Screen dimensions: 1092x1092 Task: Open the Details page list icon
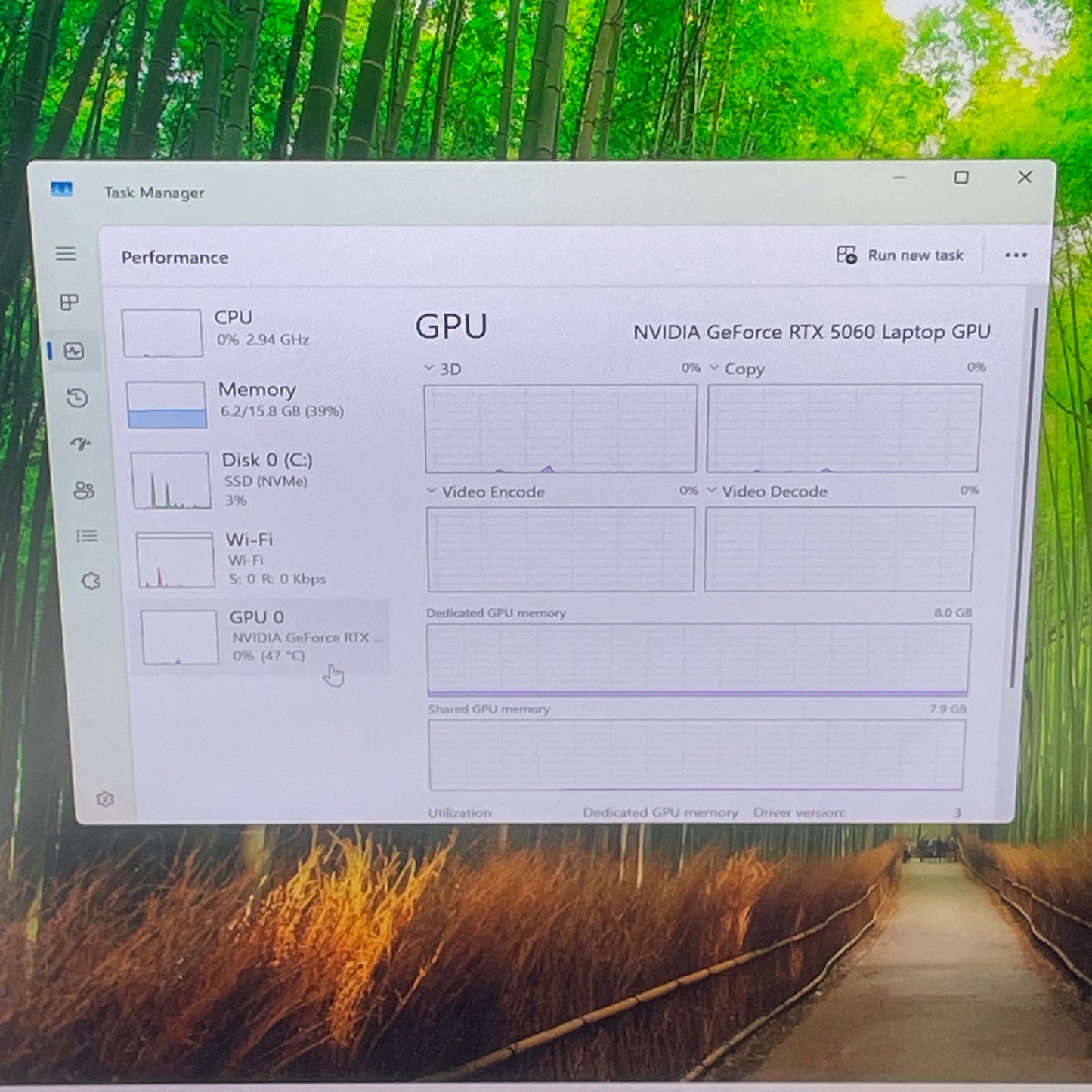coord(87,536)
